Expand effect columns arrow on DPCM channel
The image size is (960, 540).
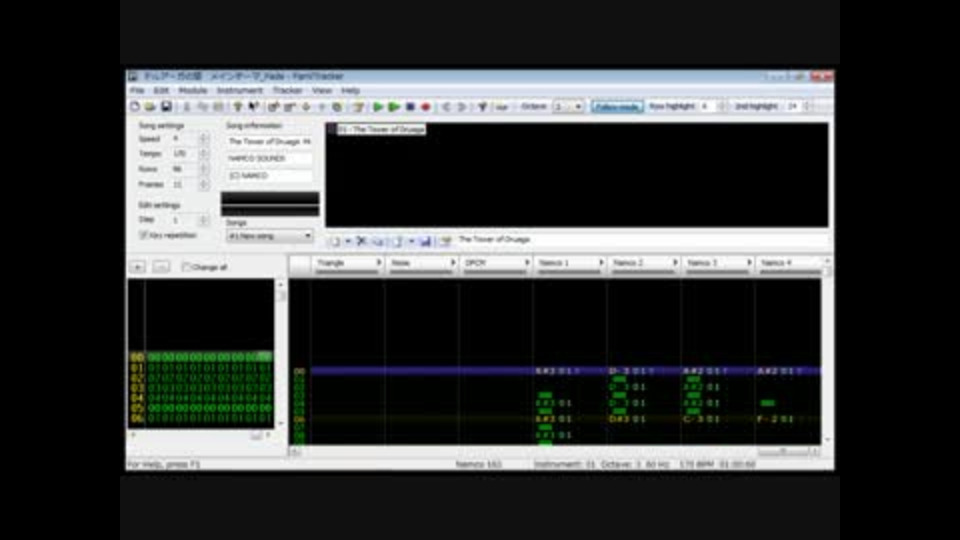[x=527, y=263]
